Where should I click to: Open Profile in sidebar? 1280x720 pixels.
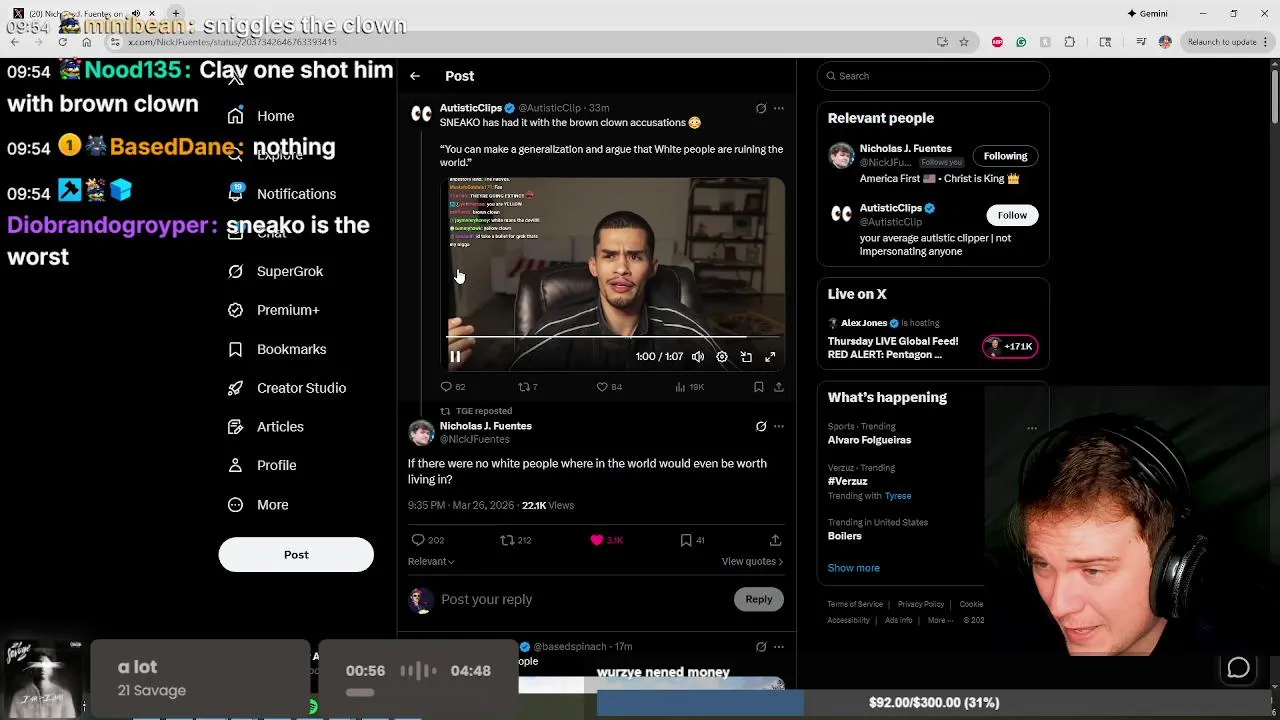[x=262, y=466]
